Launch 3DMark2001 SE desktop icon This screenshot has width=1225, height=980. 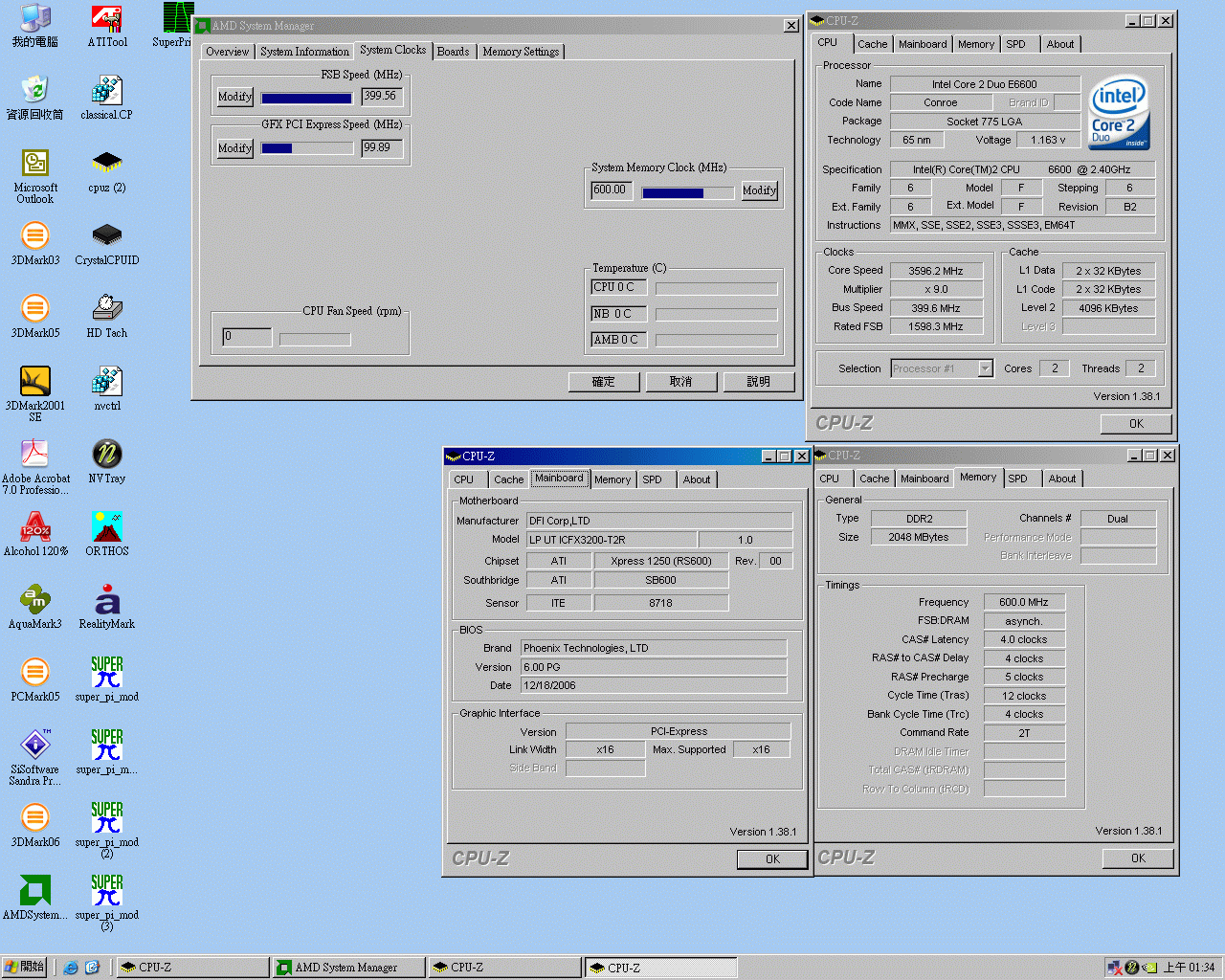pyautogui.click(x=35, y=394)
